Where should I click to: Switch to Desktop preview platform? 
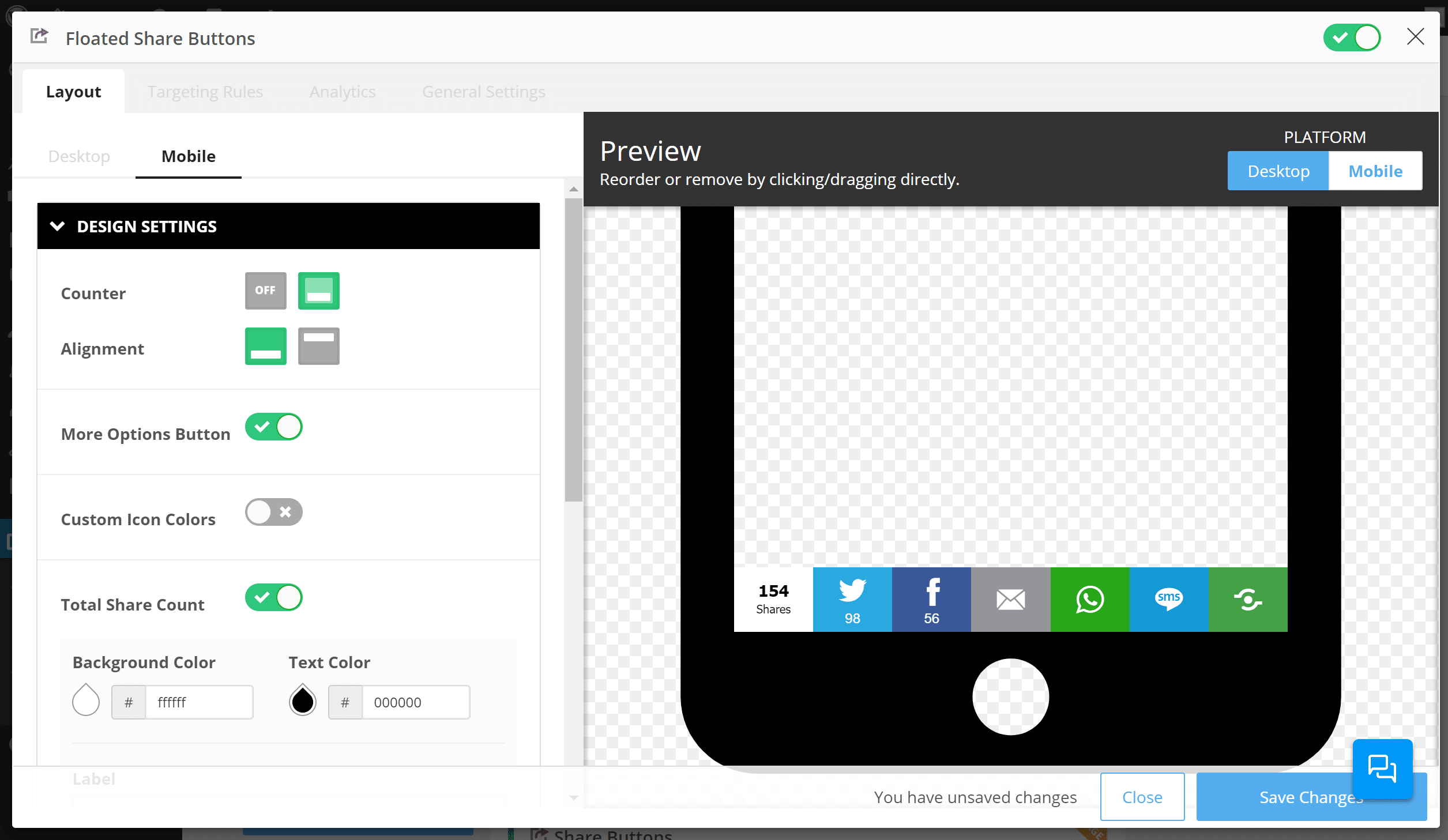tap(1278, 171)
